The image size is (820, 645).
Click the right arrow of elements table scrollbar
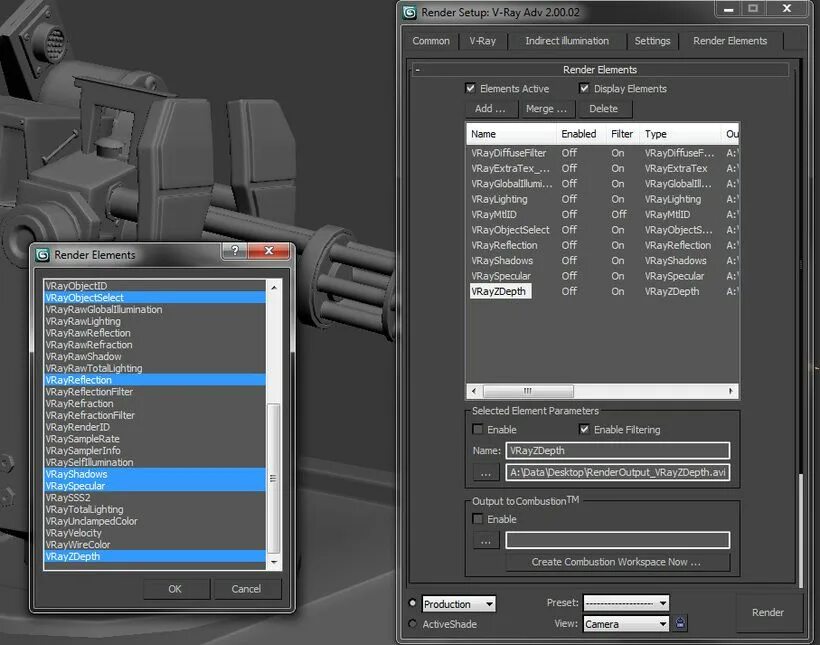click(x=731, y=391)
